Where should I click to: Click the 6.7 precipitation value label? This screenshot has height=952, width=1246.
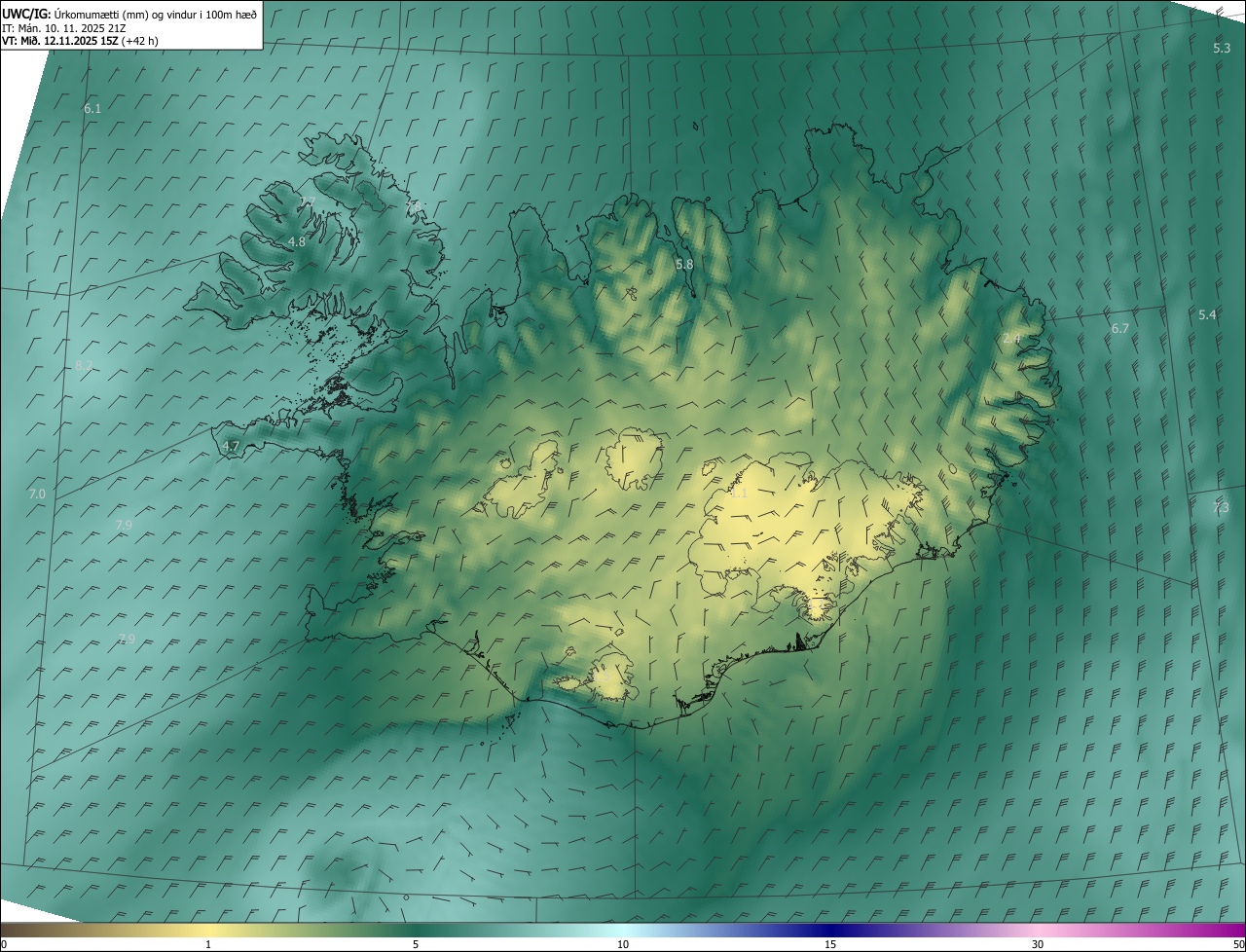[1120, 329]
